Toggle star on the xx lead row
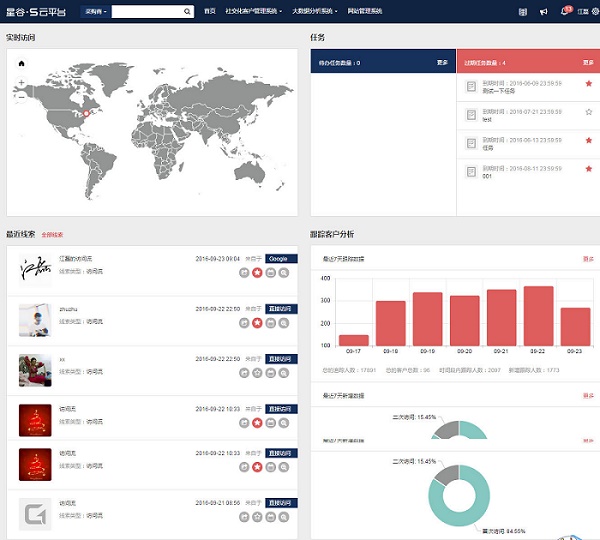Viewport: 600px width, 540px height. coord(257,371)
